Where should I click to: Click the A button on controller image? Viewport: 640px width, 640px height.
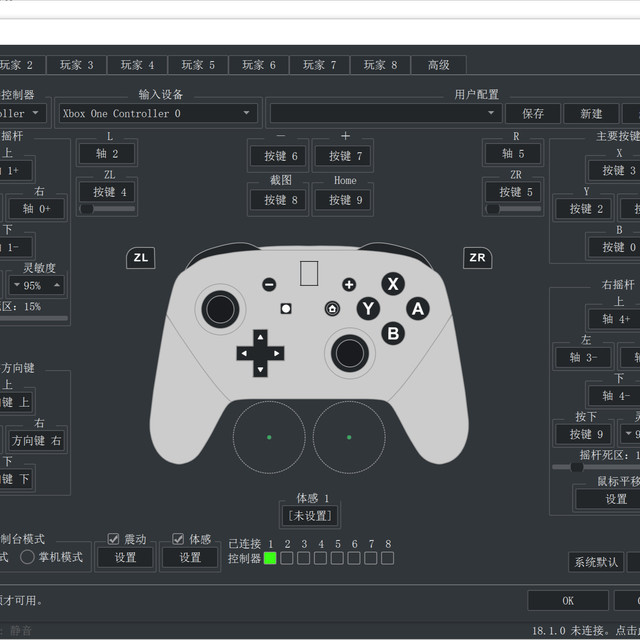tap(418, 309)
